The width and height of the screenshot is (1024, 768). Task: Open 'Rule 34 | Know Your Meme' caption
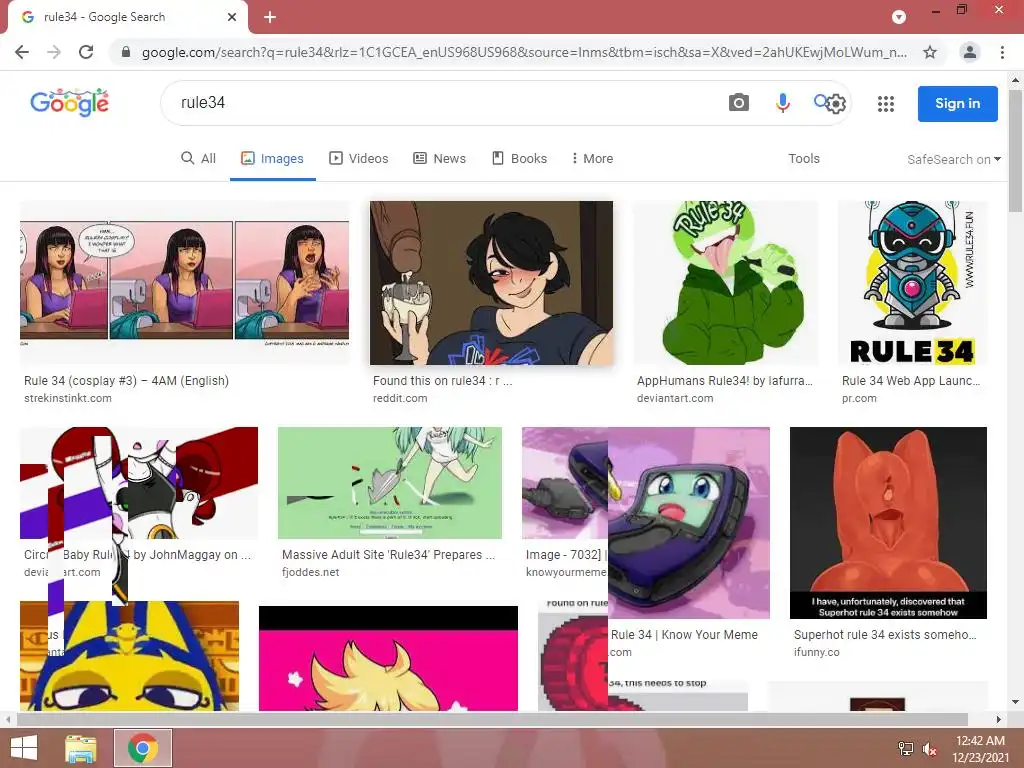(684, 635)
